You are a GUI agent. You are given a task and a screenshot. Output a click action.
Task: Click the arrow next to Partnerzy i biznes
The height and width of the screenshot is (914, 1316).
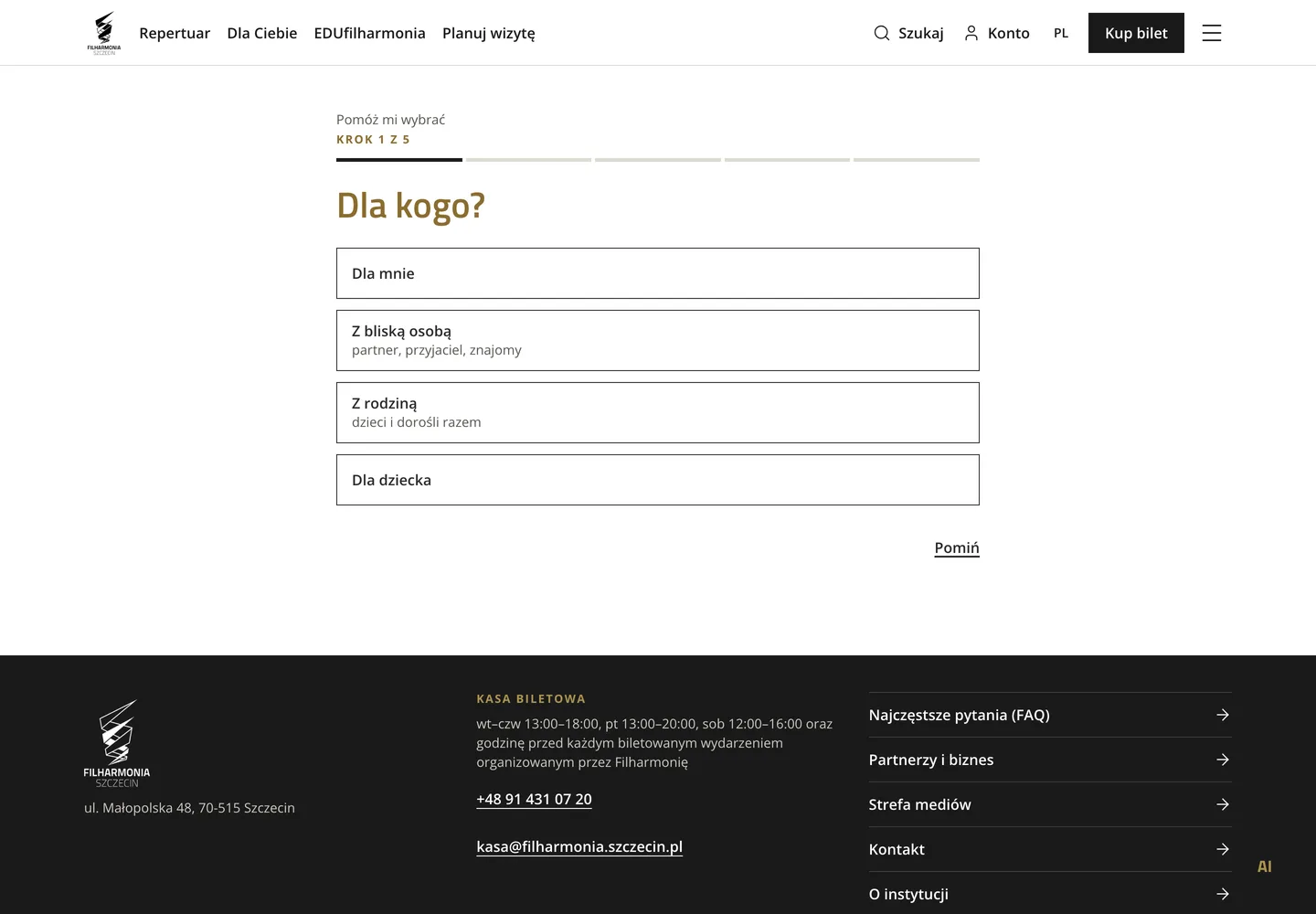point(1223,760)
